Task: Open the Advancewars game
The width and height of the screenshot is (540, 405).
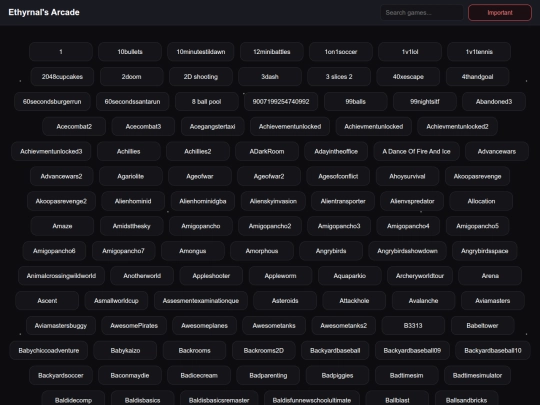Action: (x=497, y=151)
